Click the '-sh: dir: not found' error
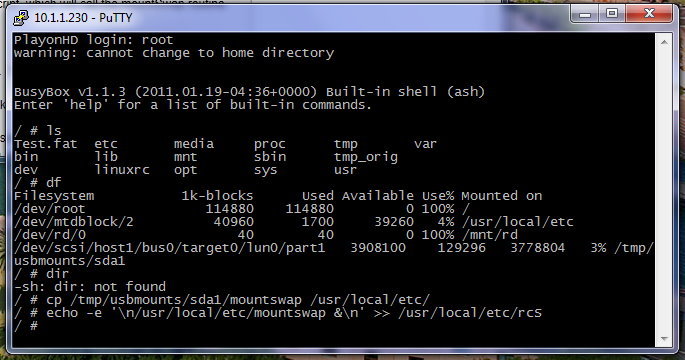The height and width of the screenshot is (360, 685). click(x=90, y=287)
